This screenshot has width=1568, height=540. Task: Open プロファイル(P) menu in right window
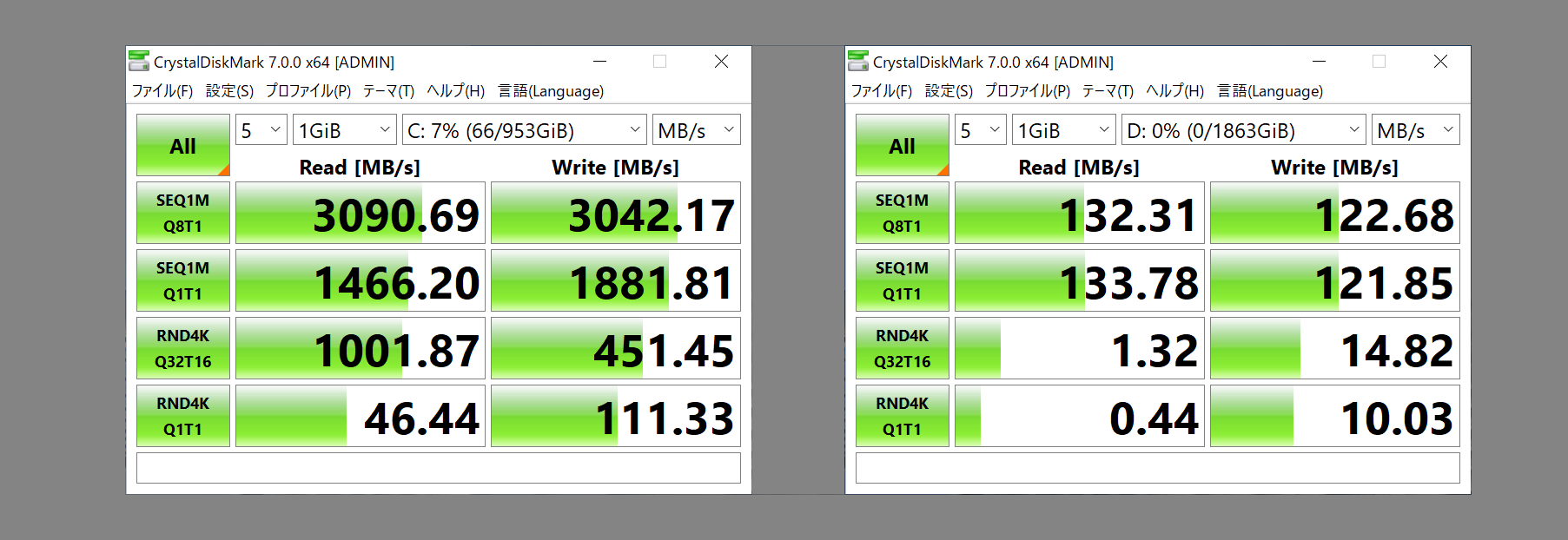pos(1028,91)
